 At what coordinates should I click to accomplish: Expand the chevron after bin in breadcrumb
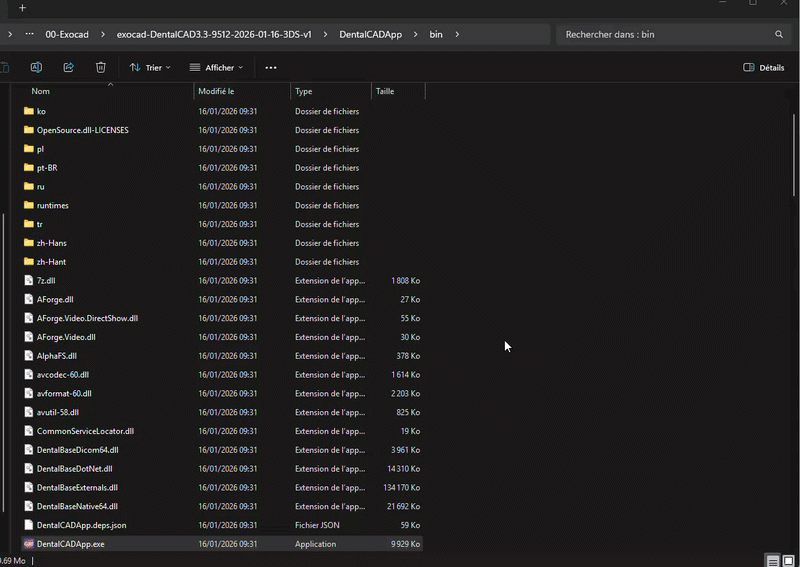point(457,34)
